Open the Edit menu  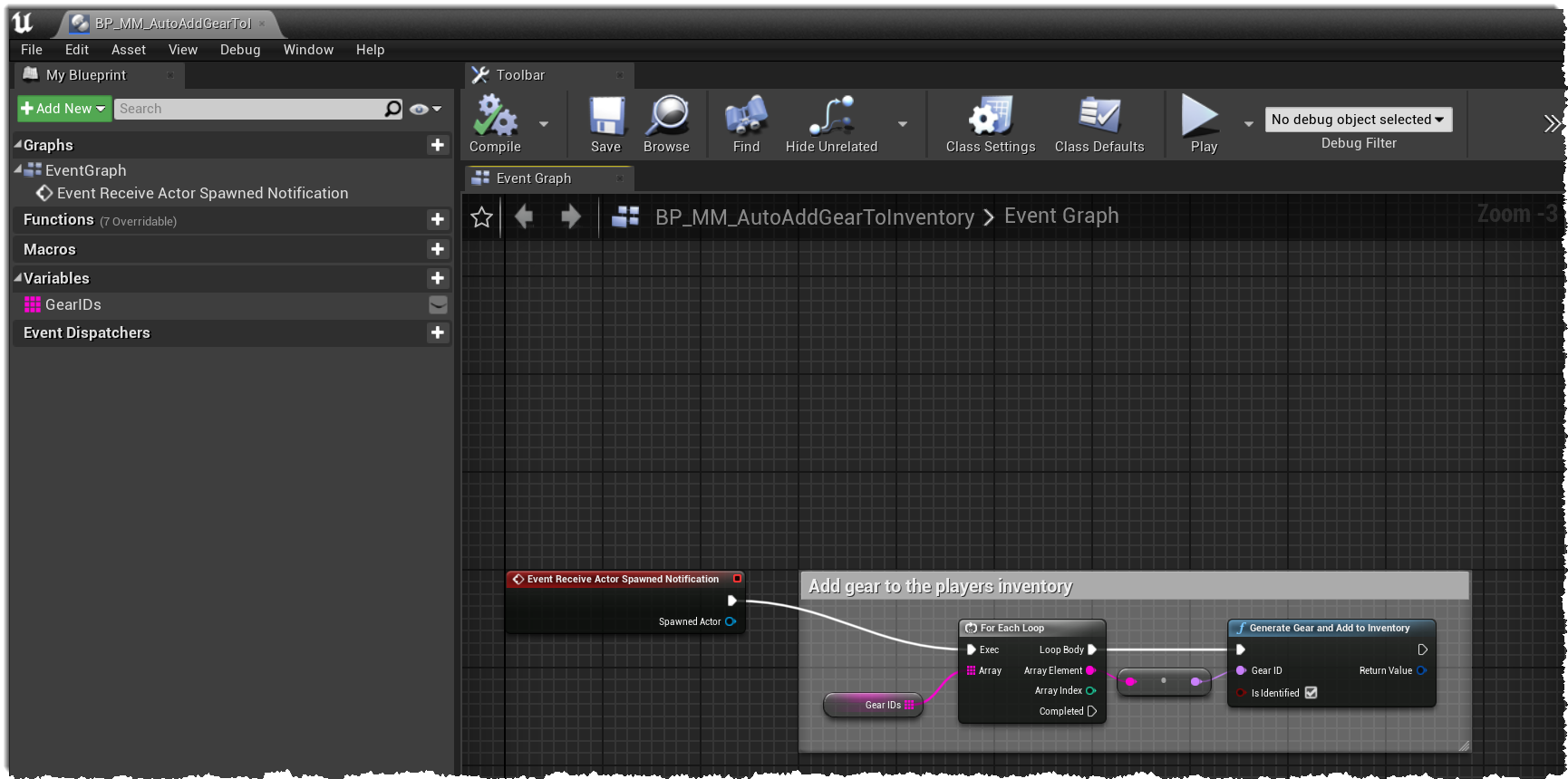click(77, 50)
